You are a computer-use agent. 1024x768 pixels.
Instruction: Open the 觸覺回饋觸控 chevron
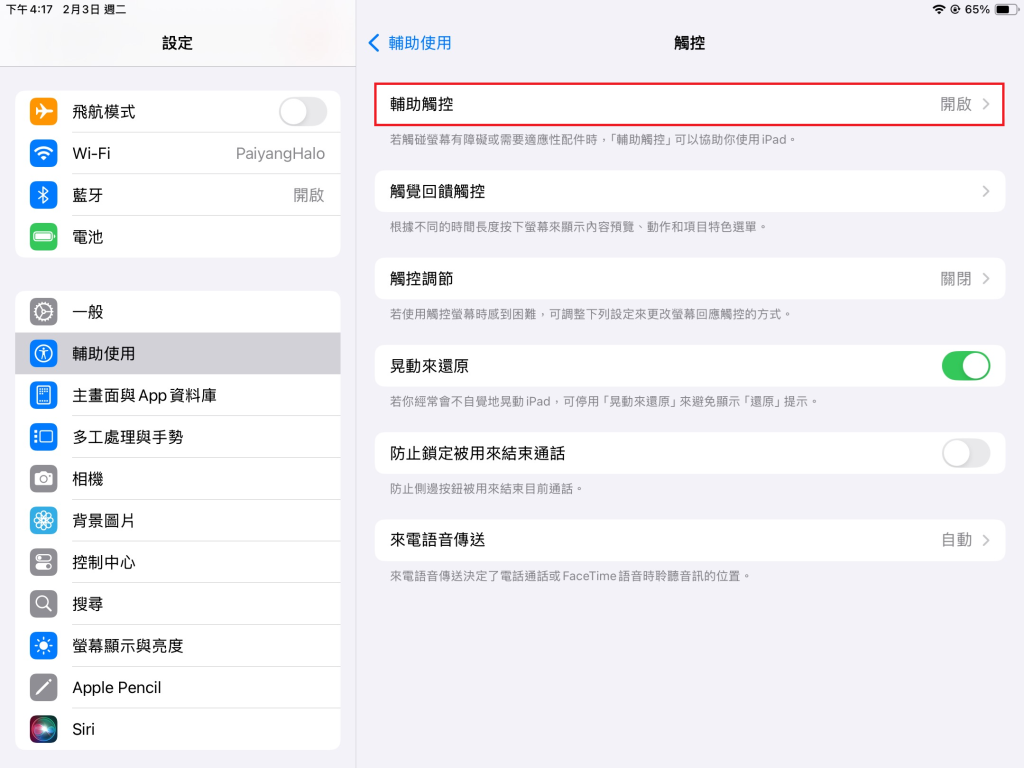(985, 191)
